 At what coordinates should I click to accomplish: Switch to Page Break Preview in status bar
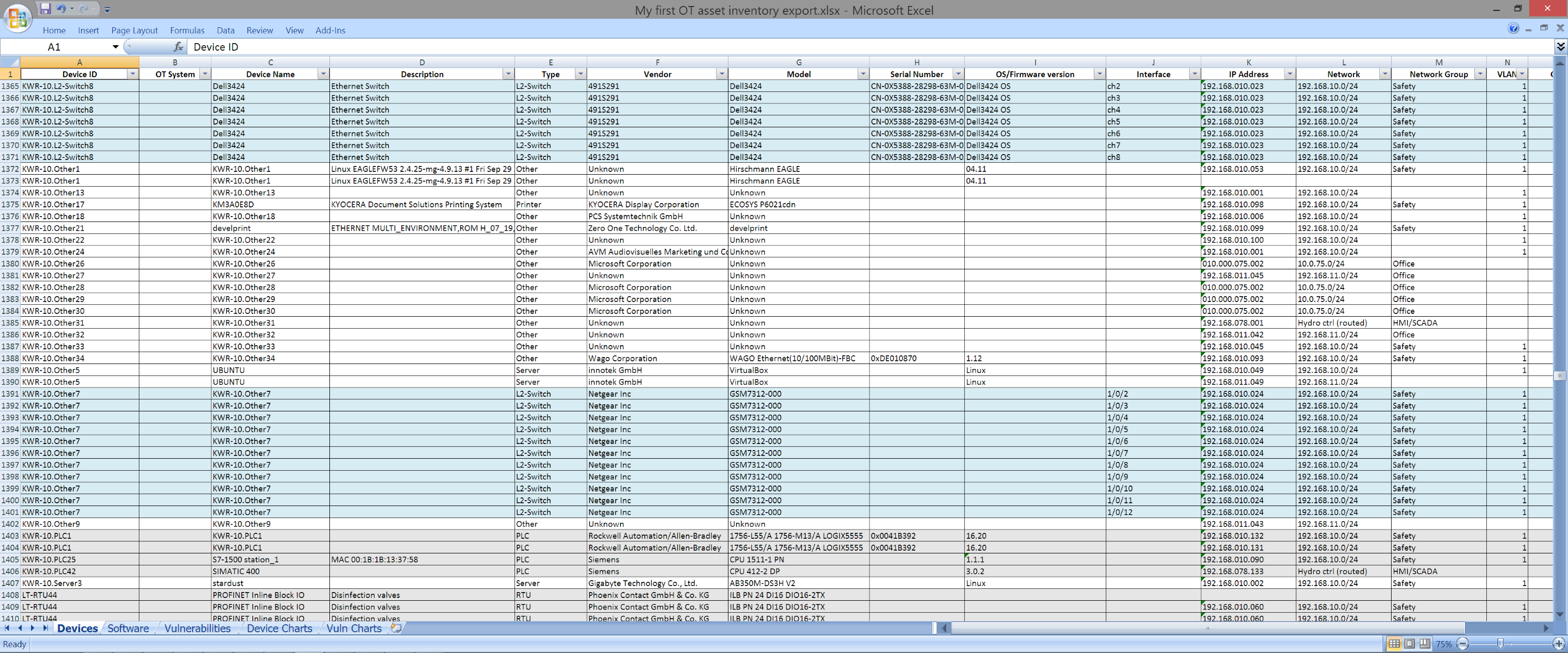(x=1424, y=643)
